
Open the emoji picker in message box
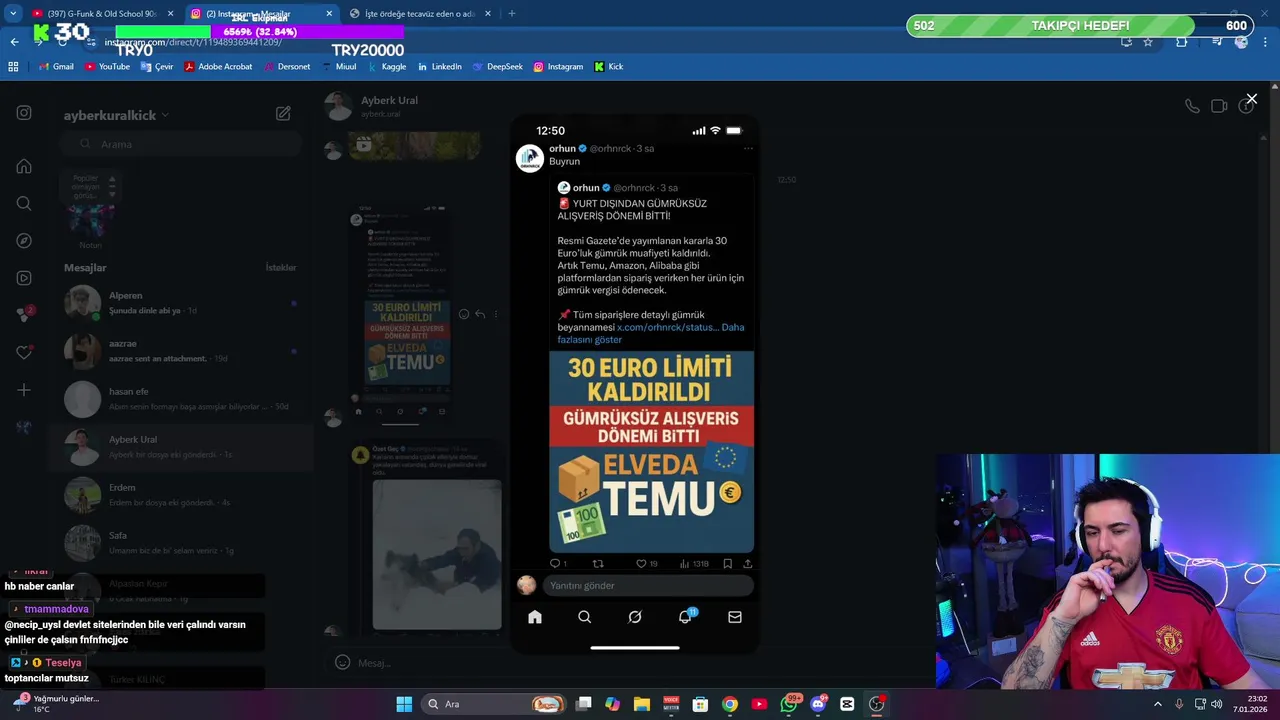[342, 662]
